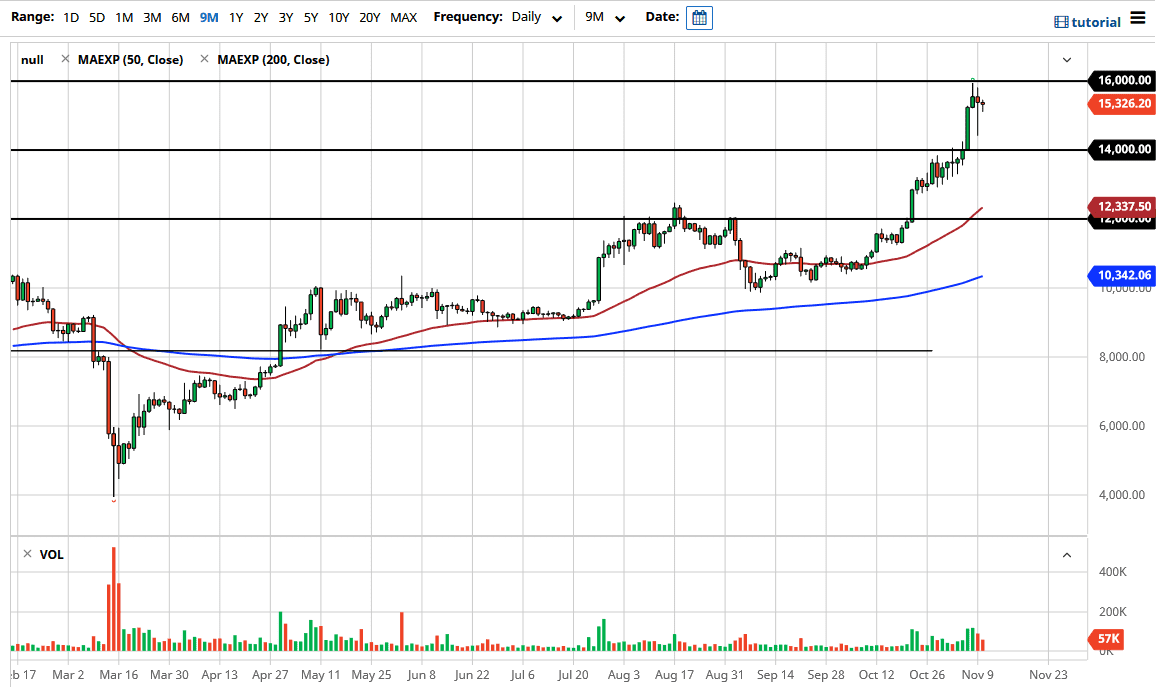Select the 1Y range
The width and height of the screenshot is (1158, 689).
pos(236,17)
